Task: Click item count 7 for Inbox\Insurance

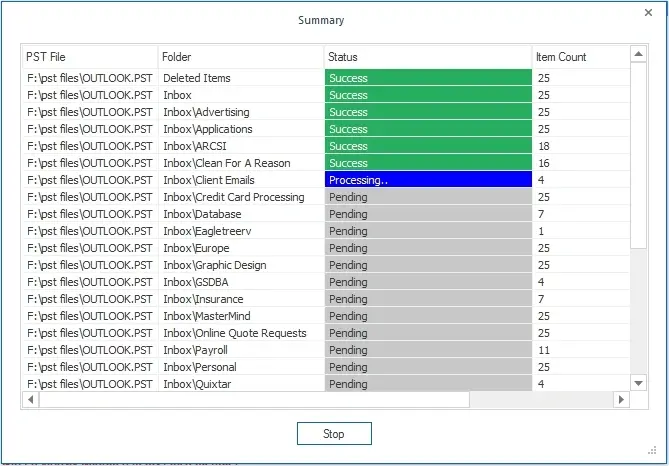Action: tap(581, 299)
